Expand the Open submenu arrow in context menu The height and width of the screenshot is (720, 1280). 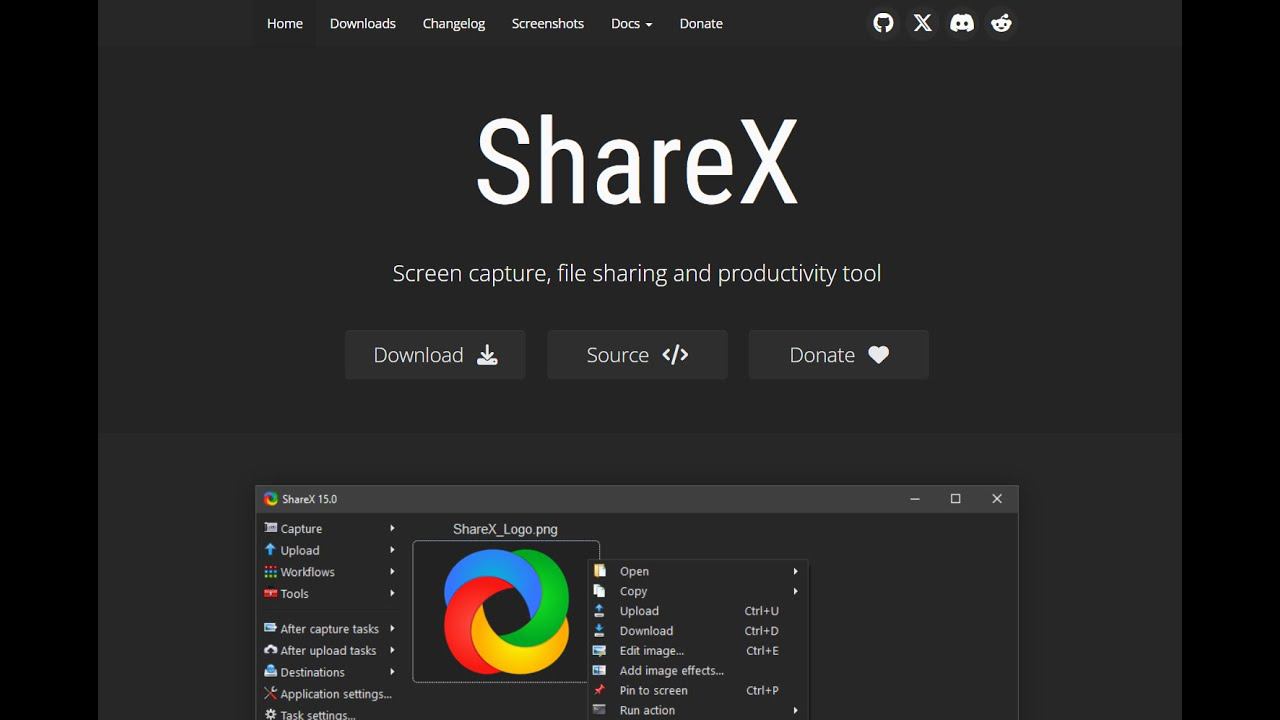pyautogui.click(x=796, y=571)
